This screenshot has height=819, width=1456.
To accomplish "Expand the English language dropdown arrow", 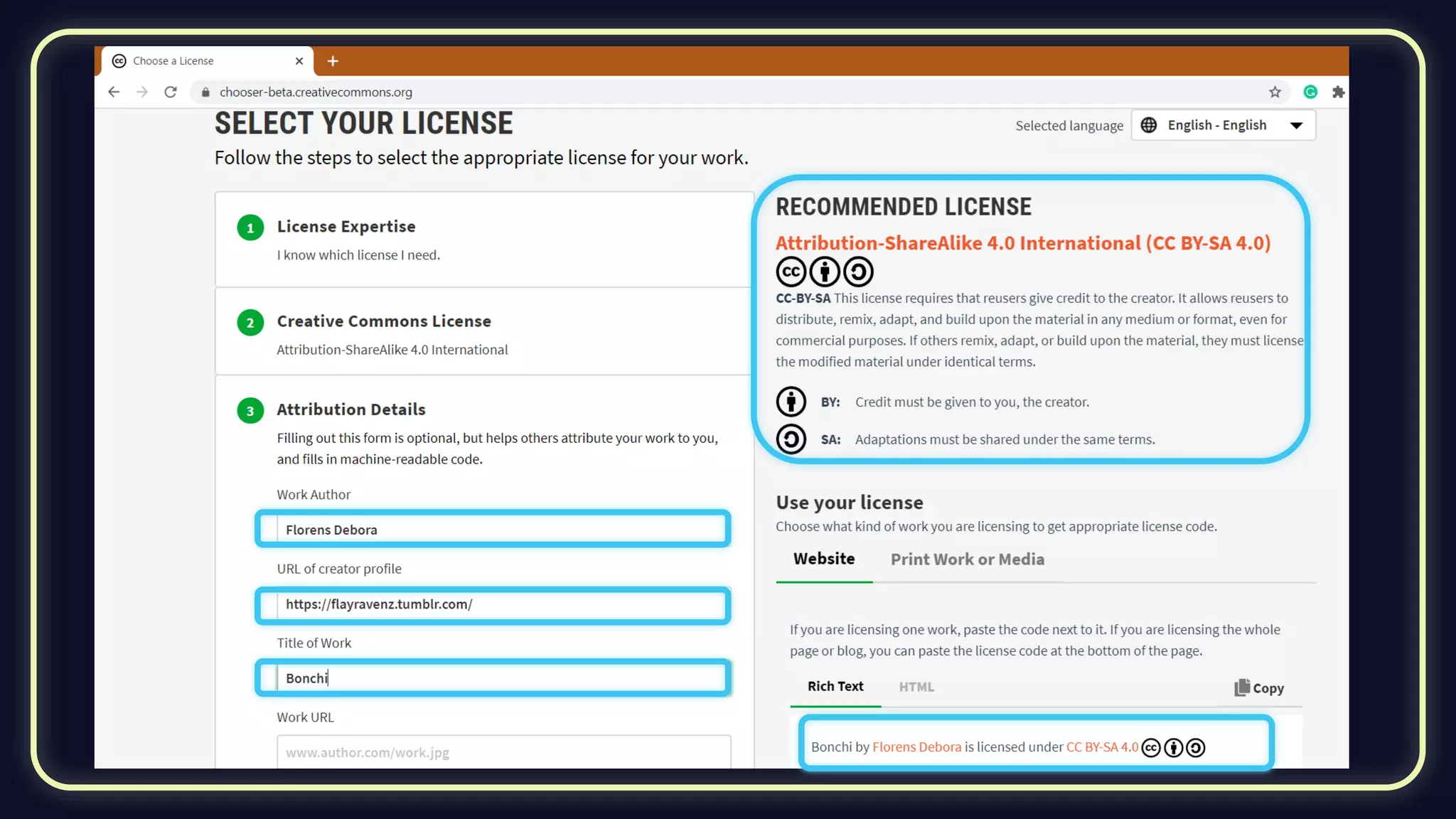I will point(1296,126).
